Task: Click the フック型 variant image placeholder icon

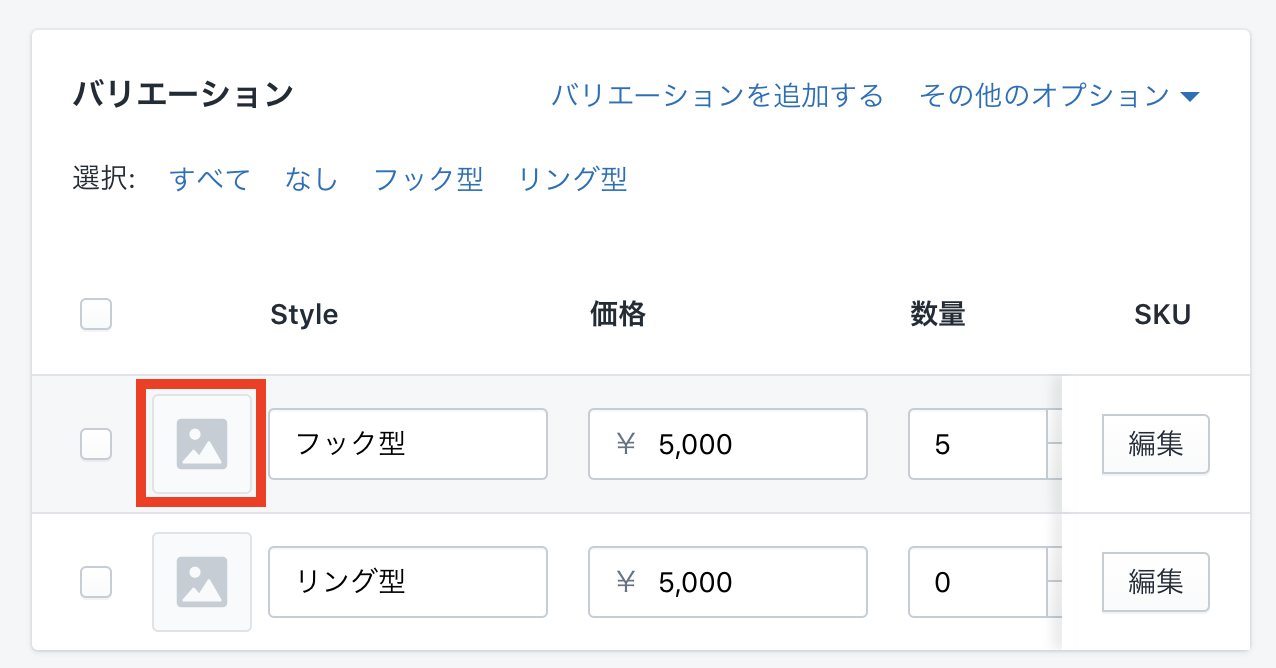Action: [202, 444]
